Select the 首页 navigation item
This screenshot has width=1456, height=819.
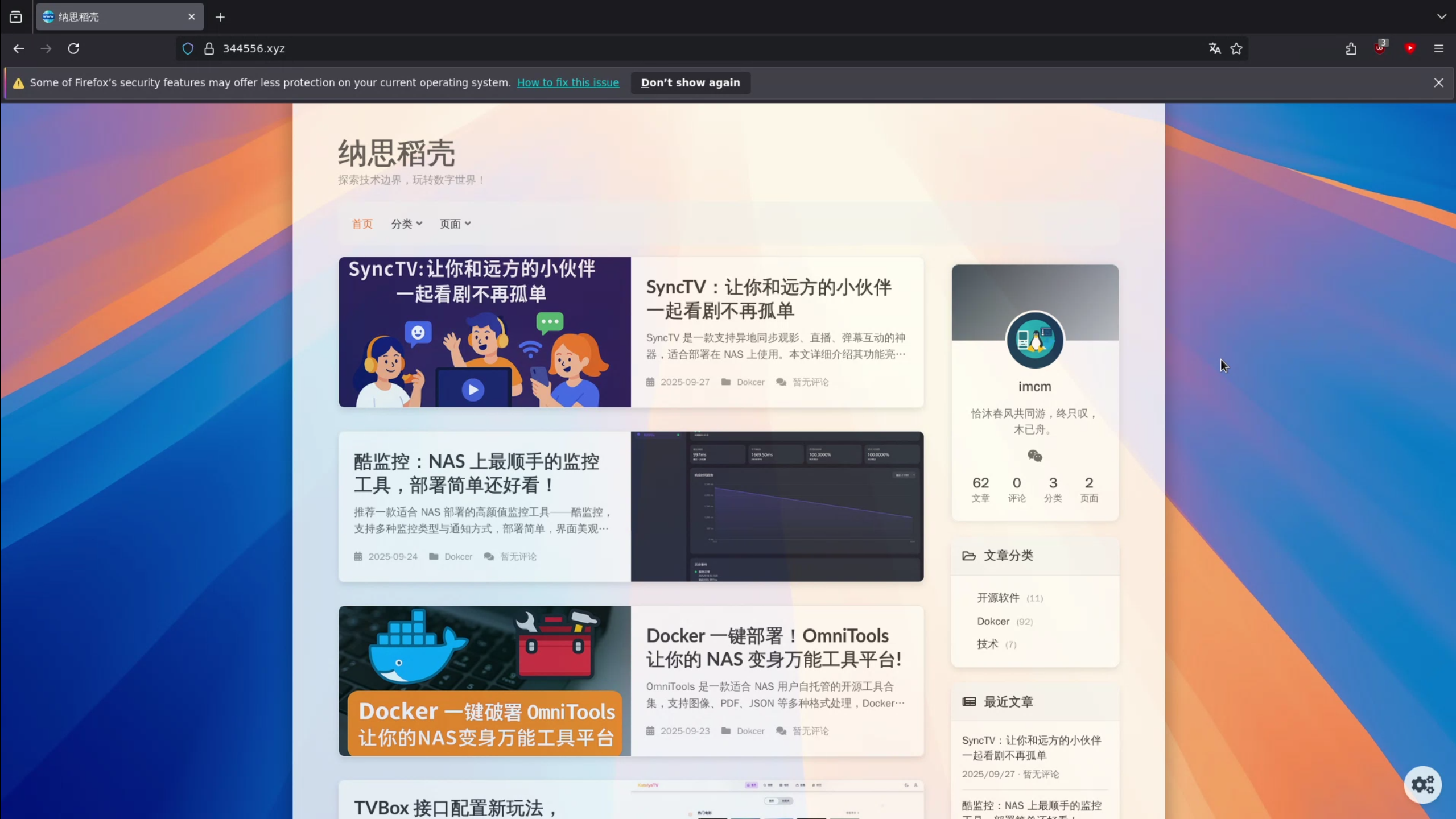(x=361, y=224)
